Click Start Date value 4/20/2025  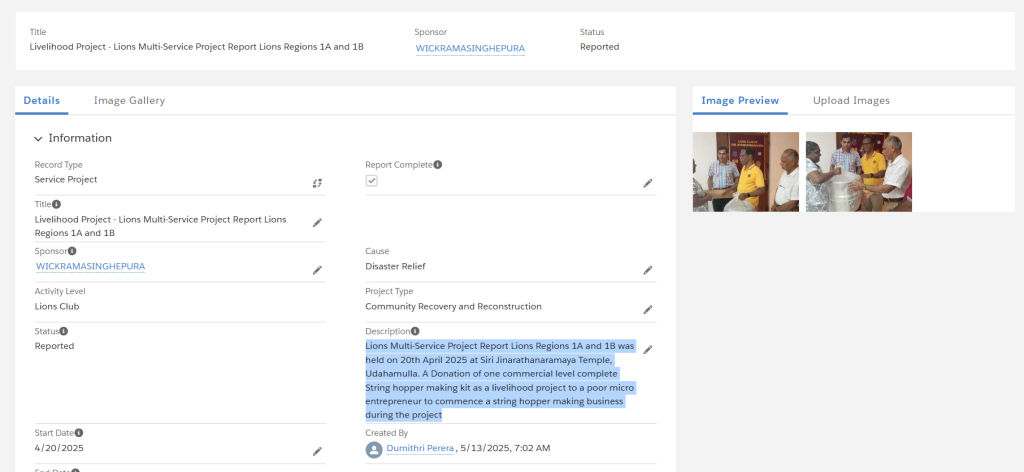(59, 448)
